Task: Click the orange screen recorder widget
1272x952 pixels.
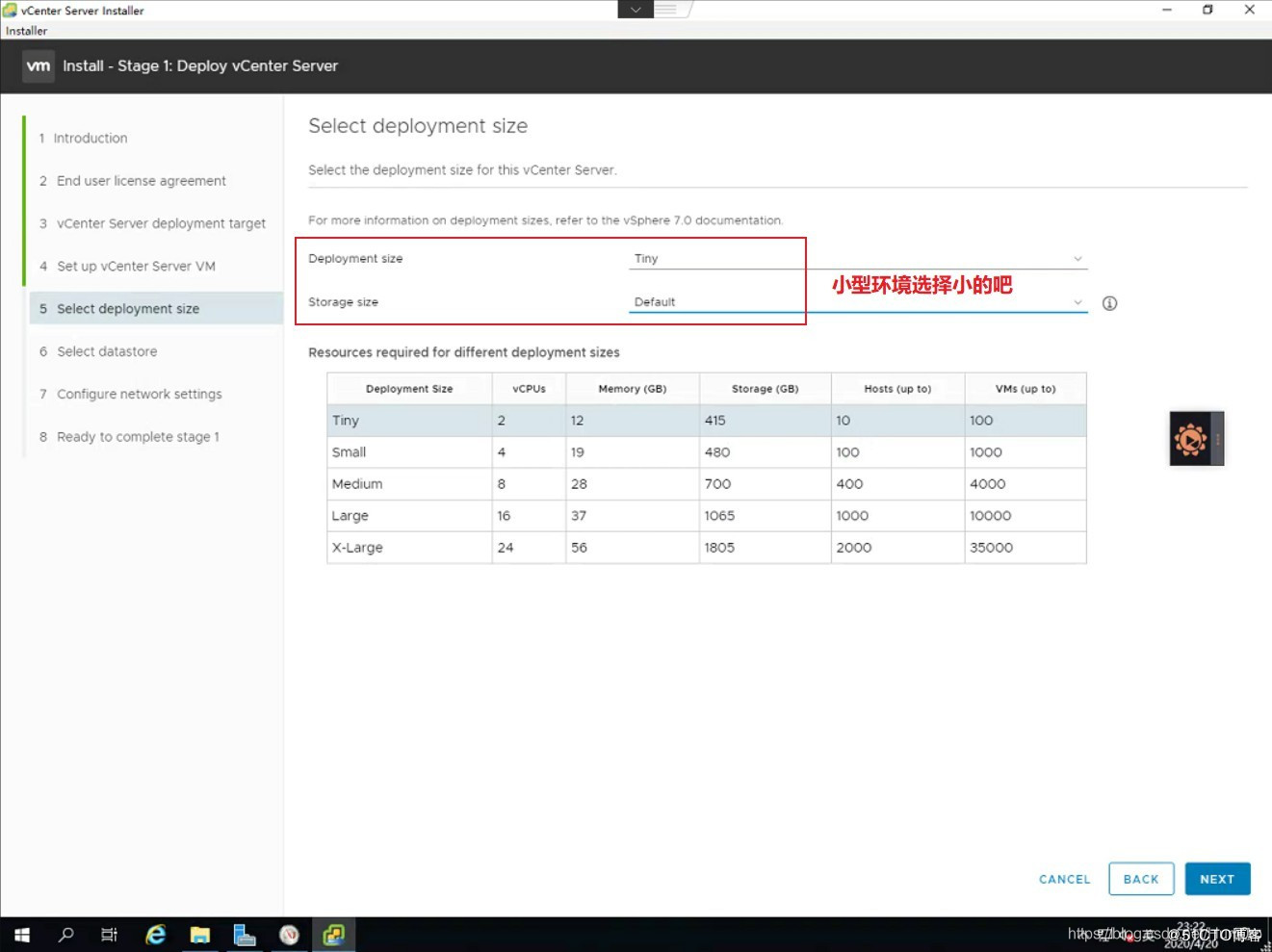Action: 1197,439
